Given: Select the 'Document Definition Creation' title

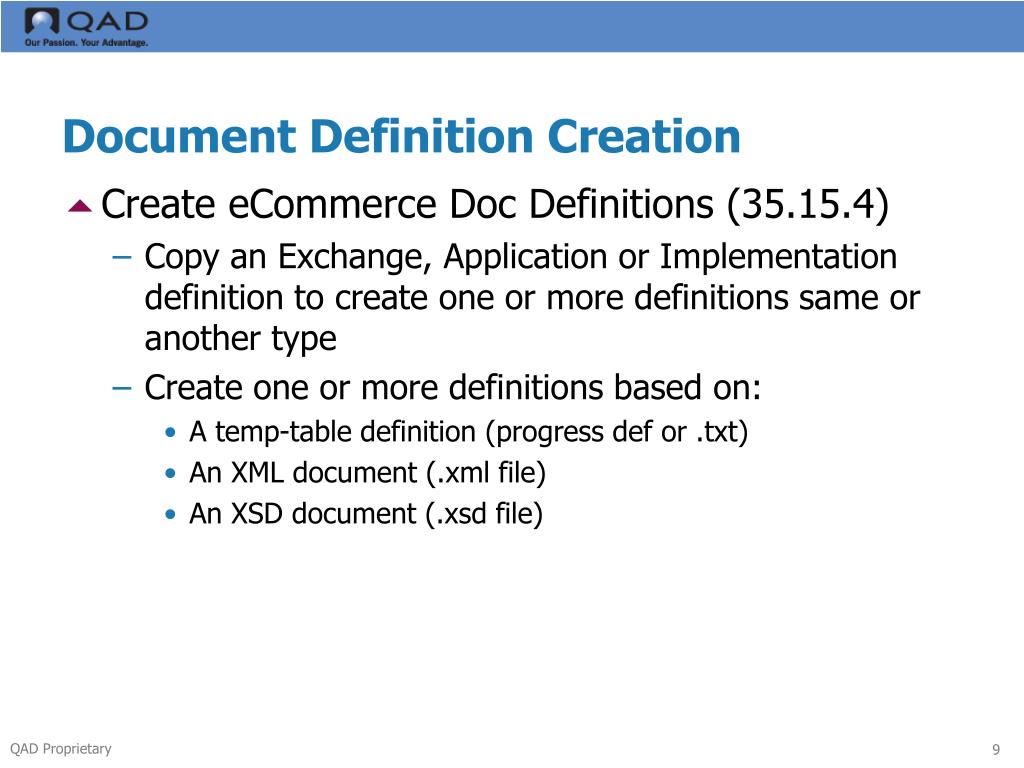Looking at the screenshot, I should 402,136.
